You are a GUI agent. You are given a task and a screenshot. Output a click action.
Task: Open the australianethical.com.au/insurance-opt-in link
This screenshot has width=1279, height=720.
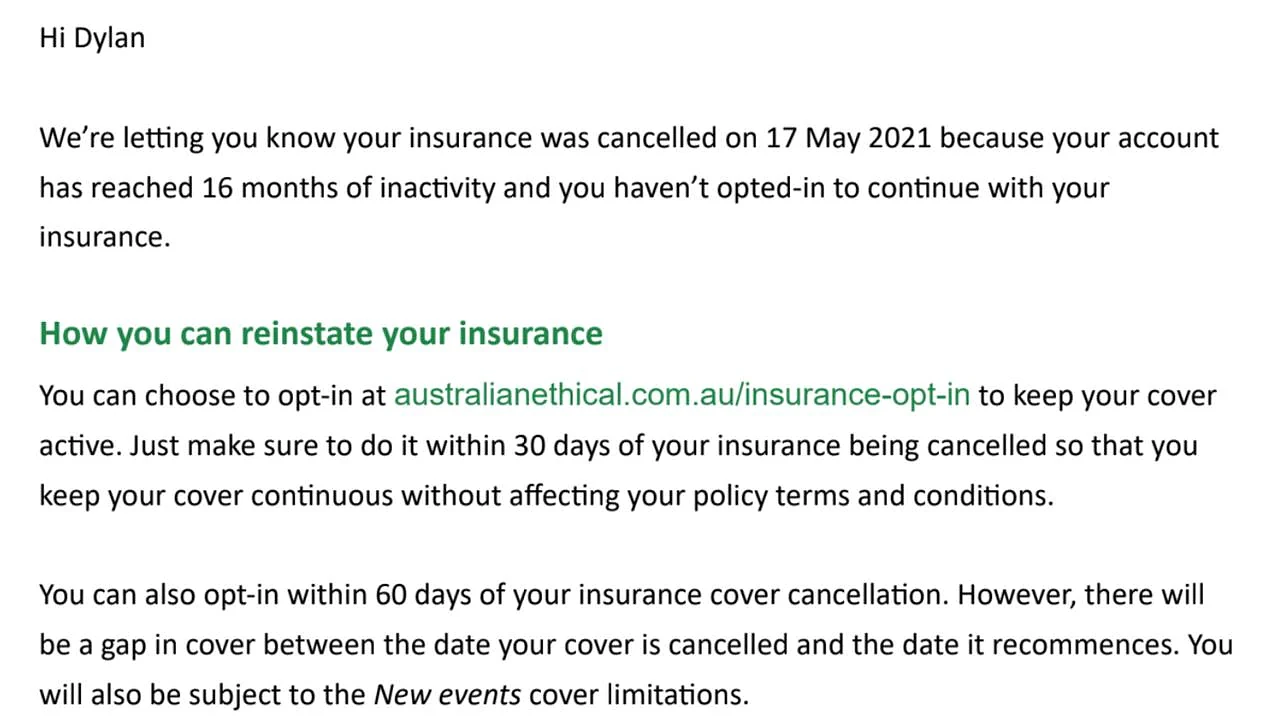[x=682, y=395]
